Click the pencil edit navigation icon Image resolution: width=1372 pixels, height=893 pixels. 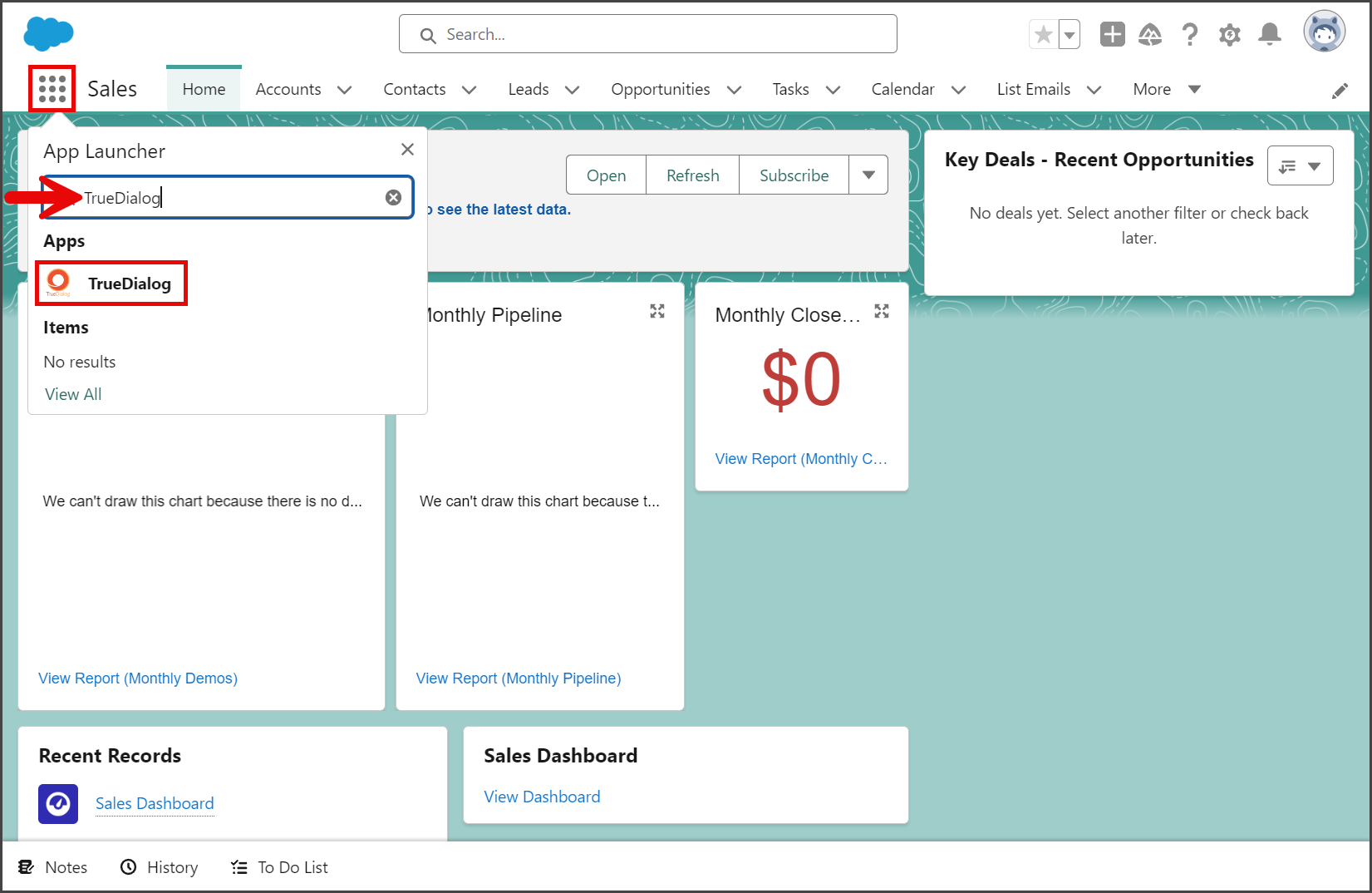pos(1340,91)
